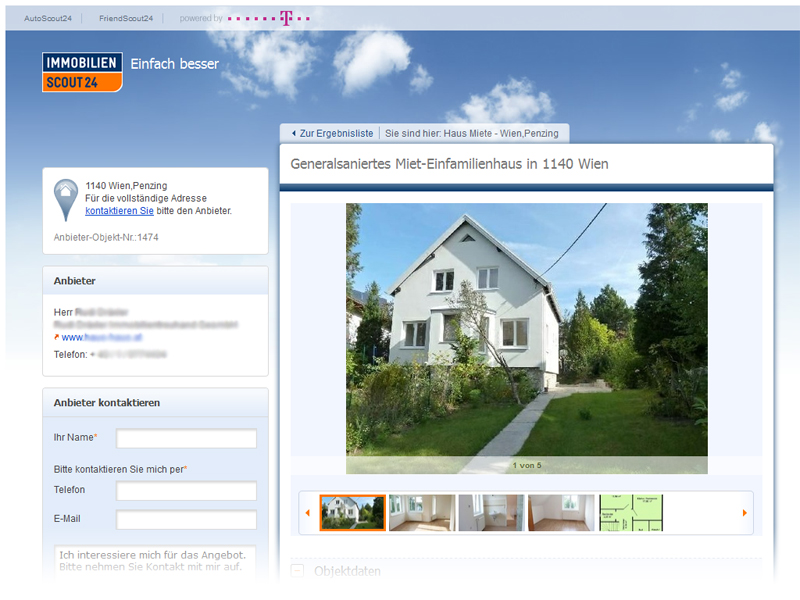Click the Anbieter section heading
Image resolution: width=800 pixels, height=600 pixels.
74,281
